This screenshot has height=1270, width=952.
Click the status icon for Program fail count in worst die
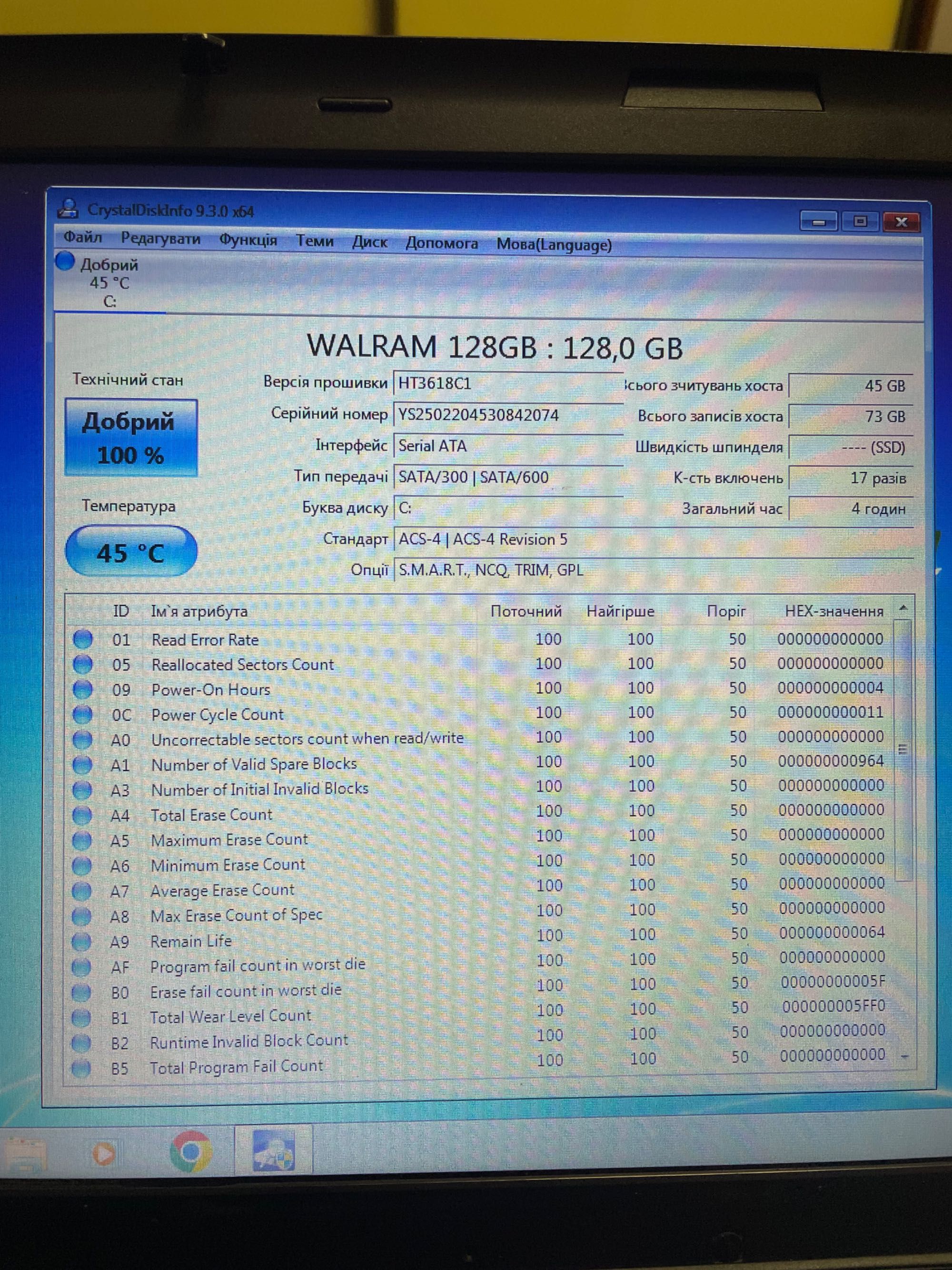point(81,967)
